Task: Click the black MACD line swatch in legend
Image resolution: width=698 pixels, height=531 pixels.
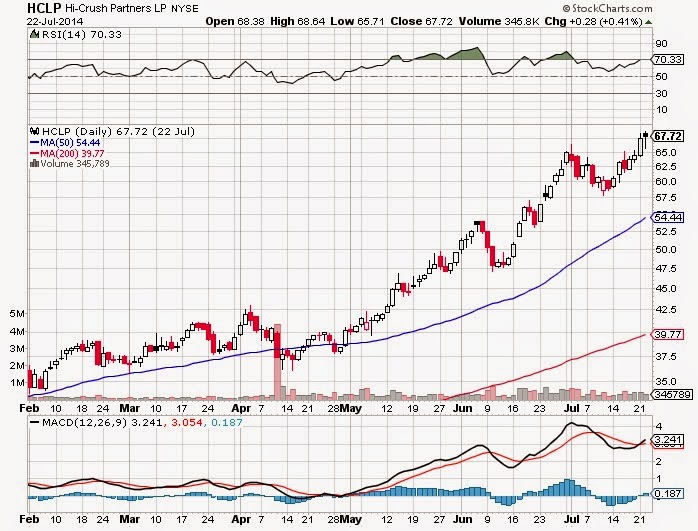Action: (x=34, y=422)
